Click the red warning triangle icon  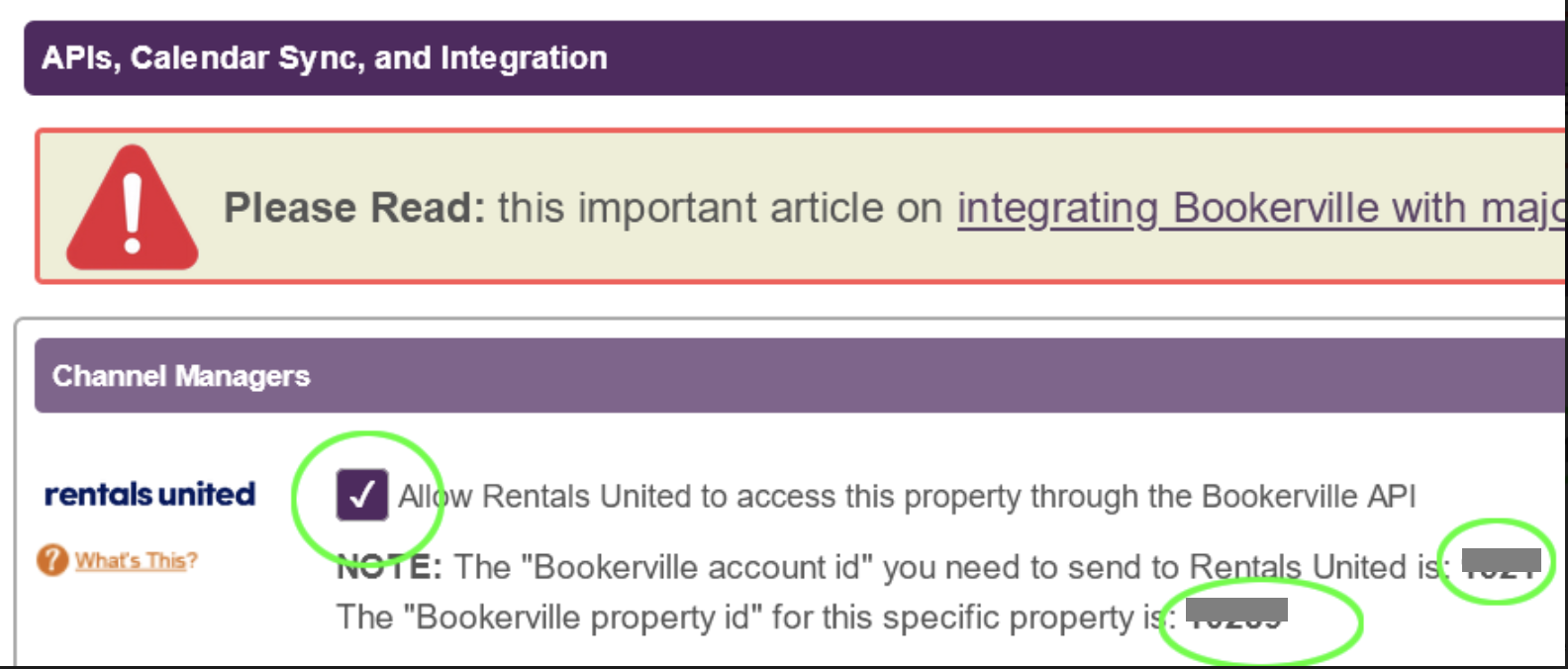tap(133, 207)
